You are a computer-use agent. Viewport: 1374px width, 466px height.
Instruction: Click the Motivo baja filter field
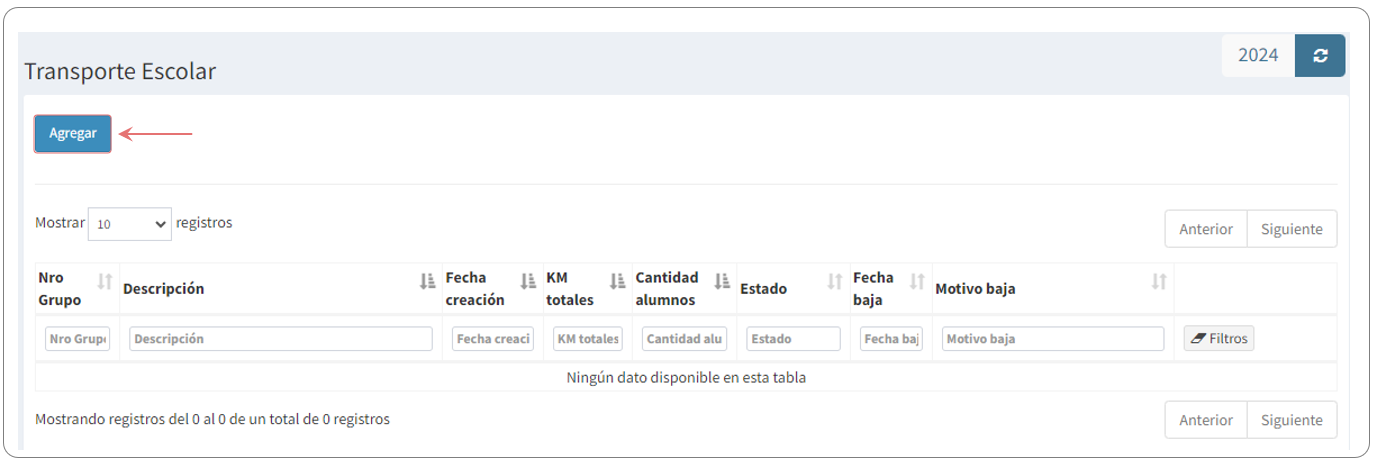pyautogui.click(x=1053, y=339)
